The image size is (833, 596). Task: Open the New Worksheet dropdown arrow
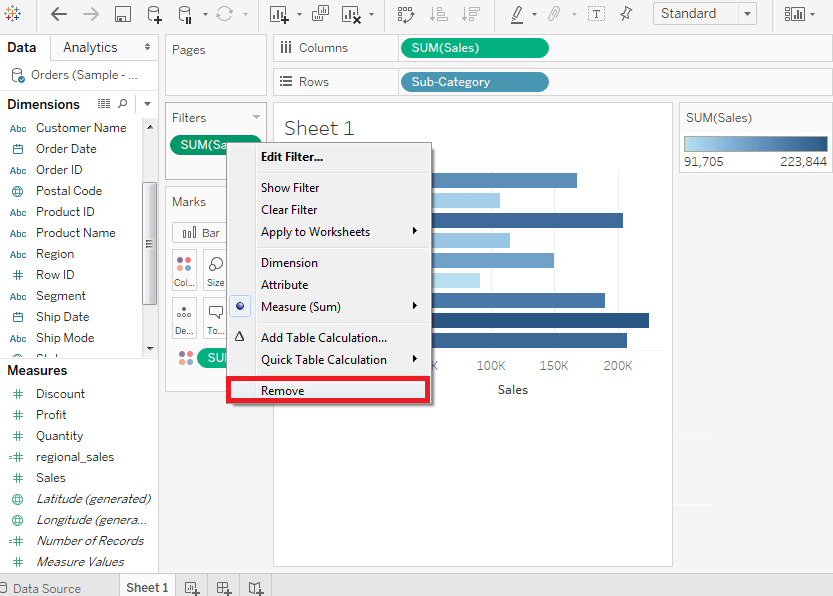[x=299, y=15]
